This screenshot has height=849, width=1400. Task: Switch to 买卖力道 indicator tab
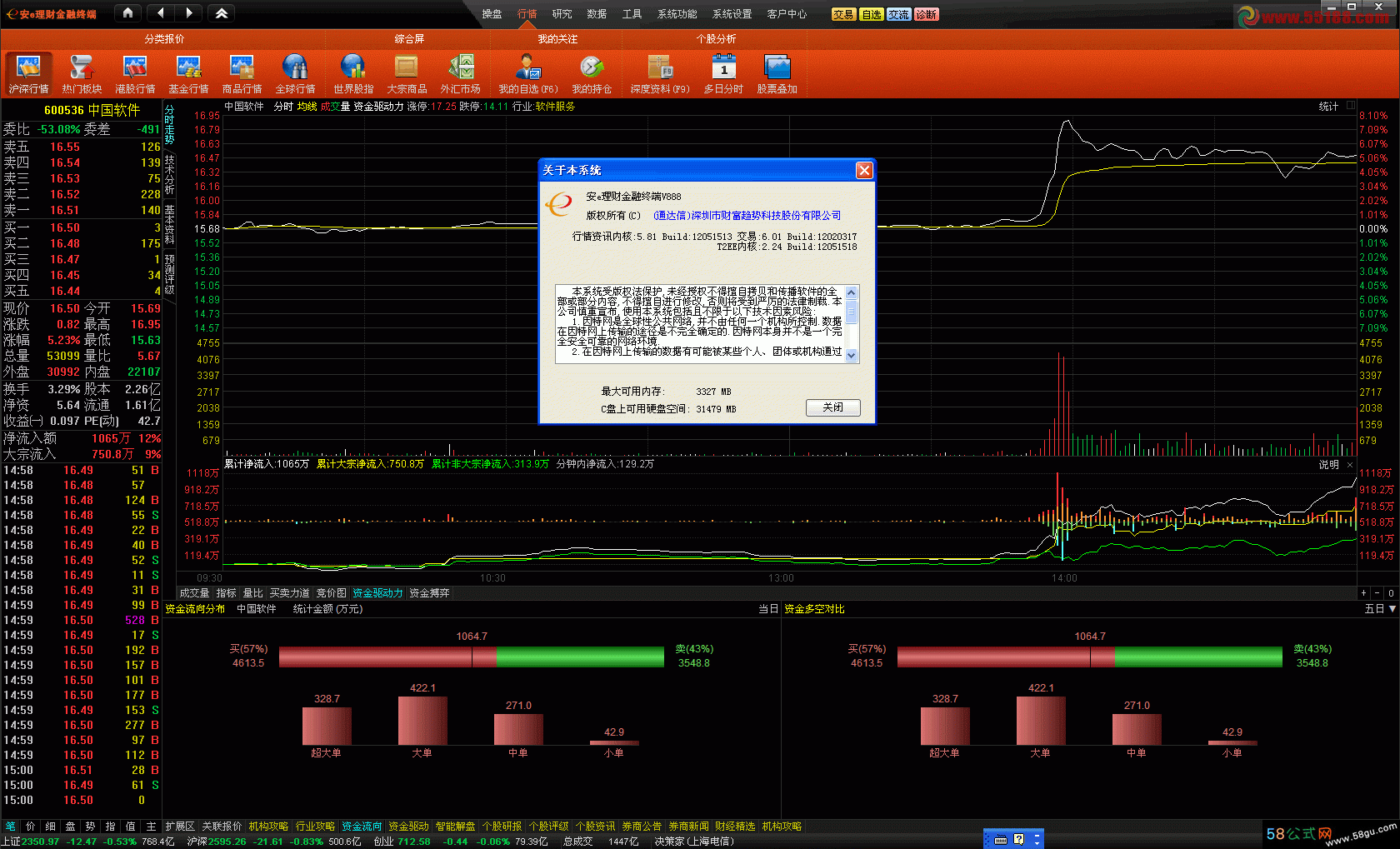click(x=289, y=593)
